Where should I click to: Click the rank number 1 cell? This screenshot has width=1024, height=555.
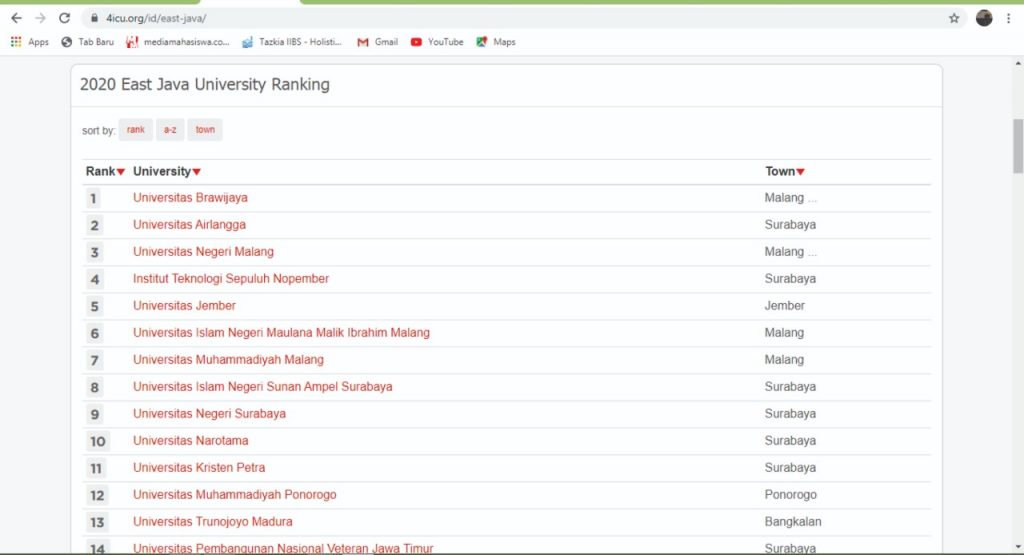click(93, 198)
